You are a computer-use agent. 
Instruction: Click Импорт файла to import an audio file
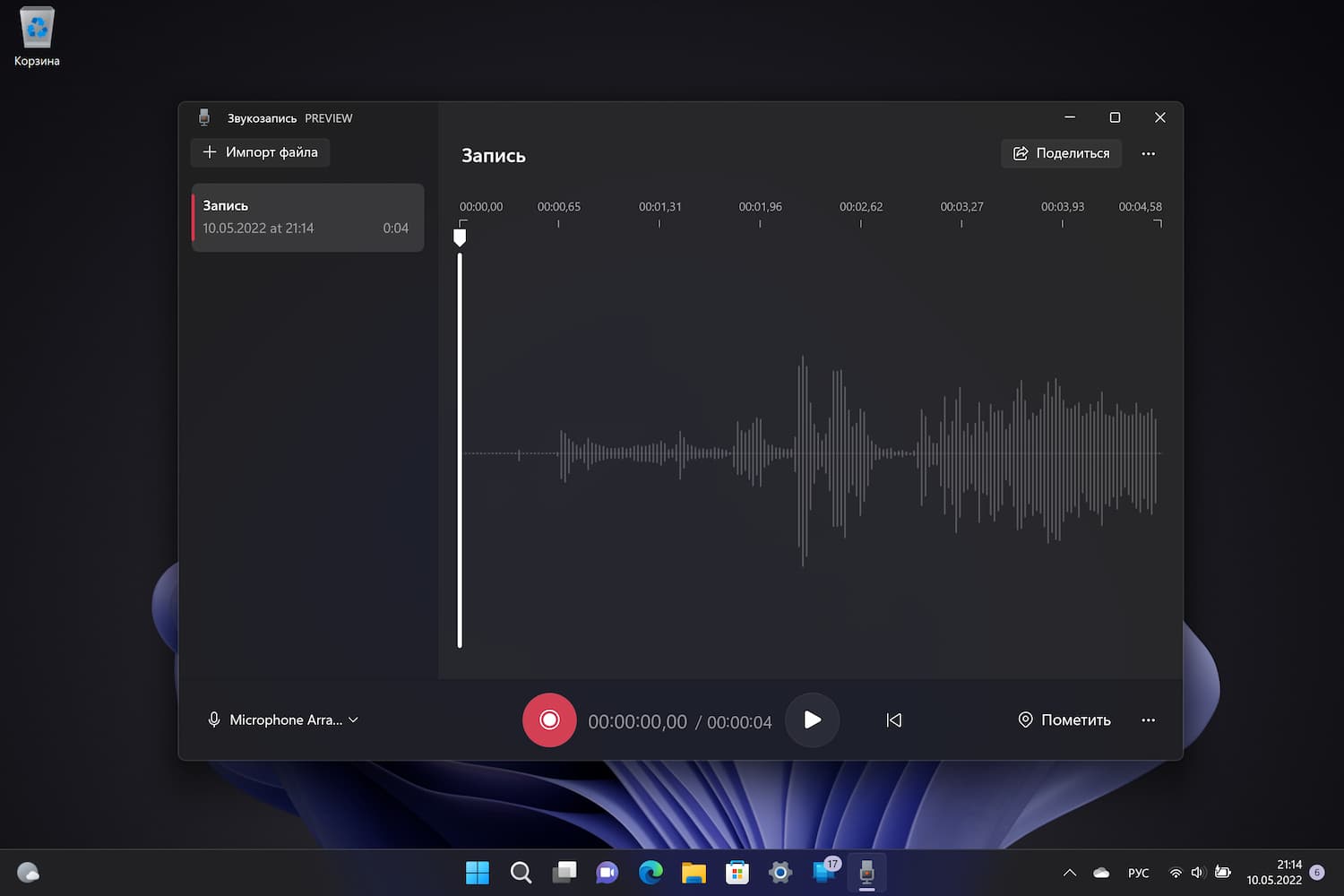pos(260,152)
